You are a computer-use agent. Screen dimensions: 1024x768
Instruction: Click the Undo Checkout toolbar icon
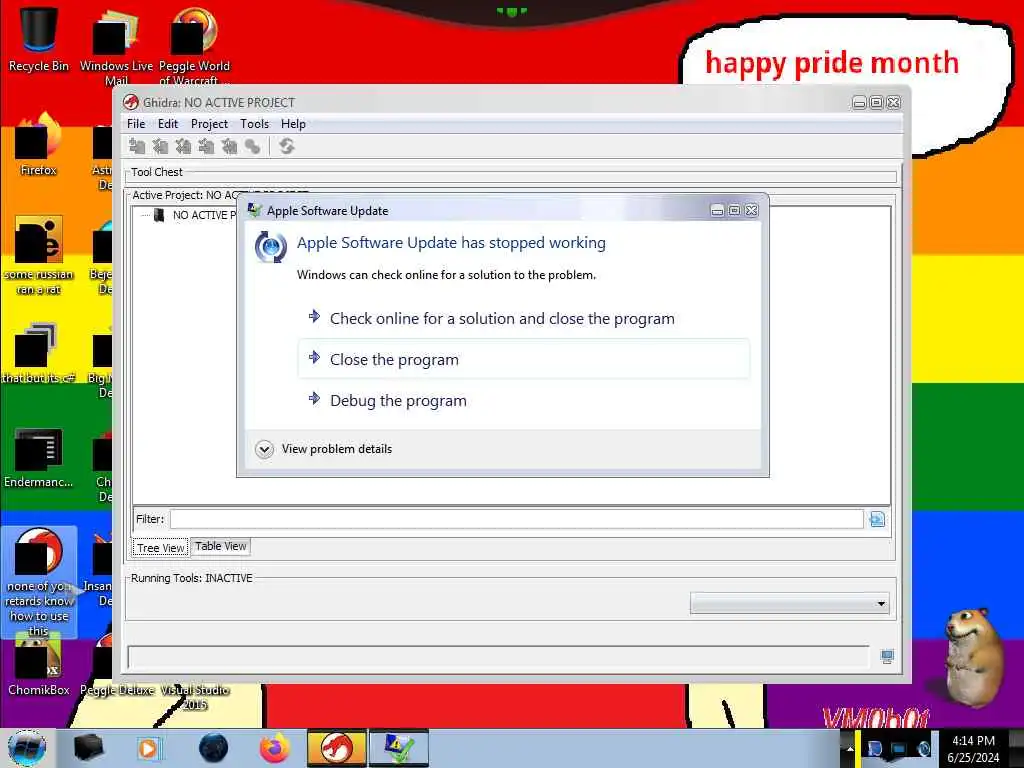[229, 146]
